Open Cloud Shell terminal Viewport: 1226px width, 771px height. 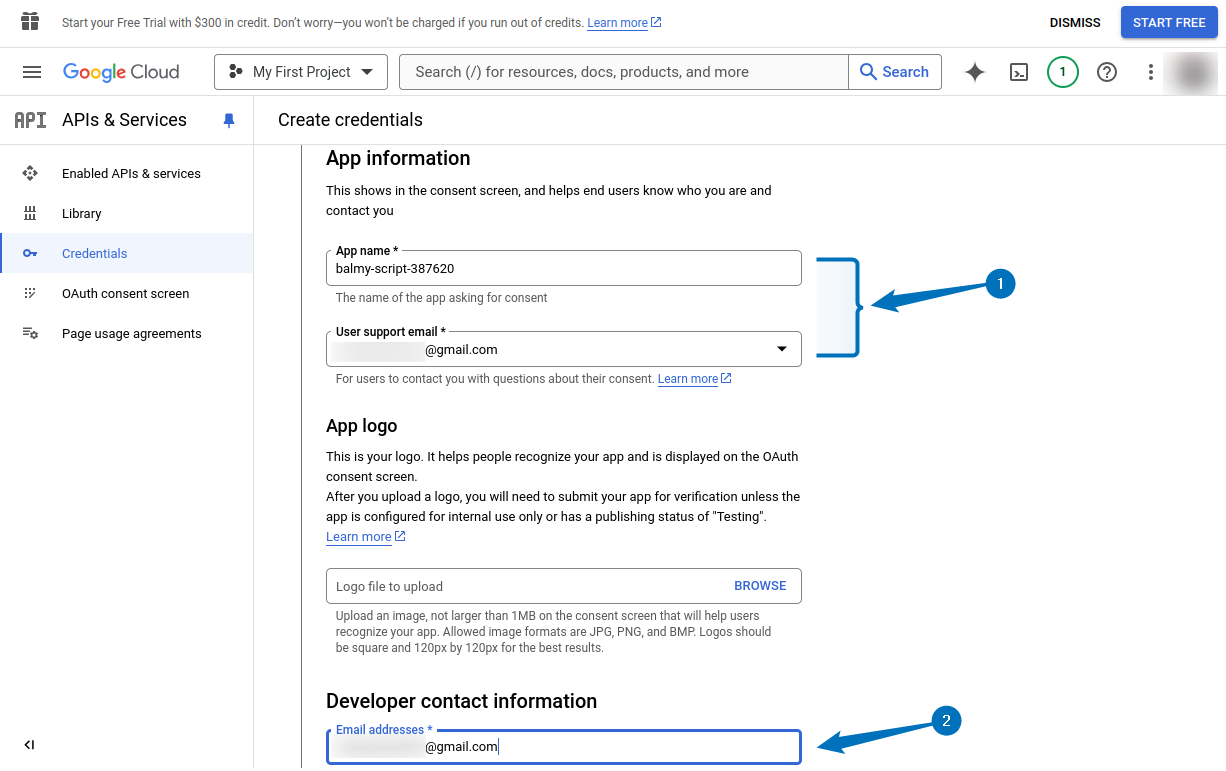[1019, 71]
